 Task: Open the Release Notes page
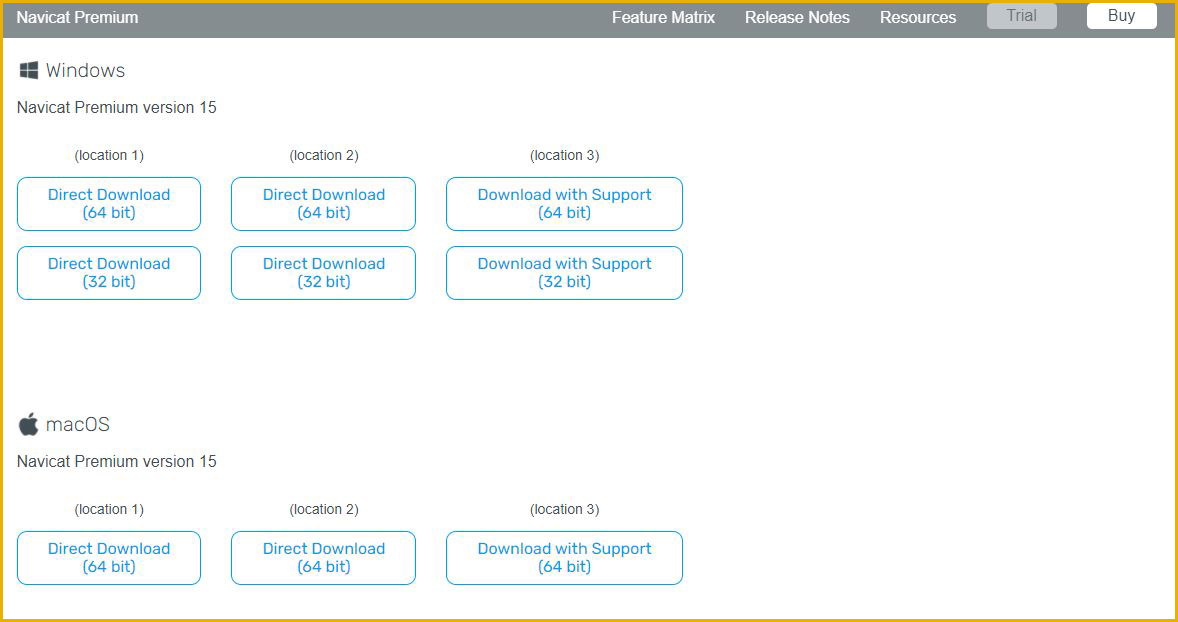pyautogui.click(x=797, y=17)
